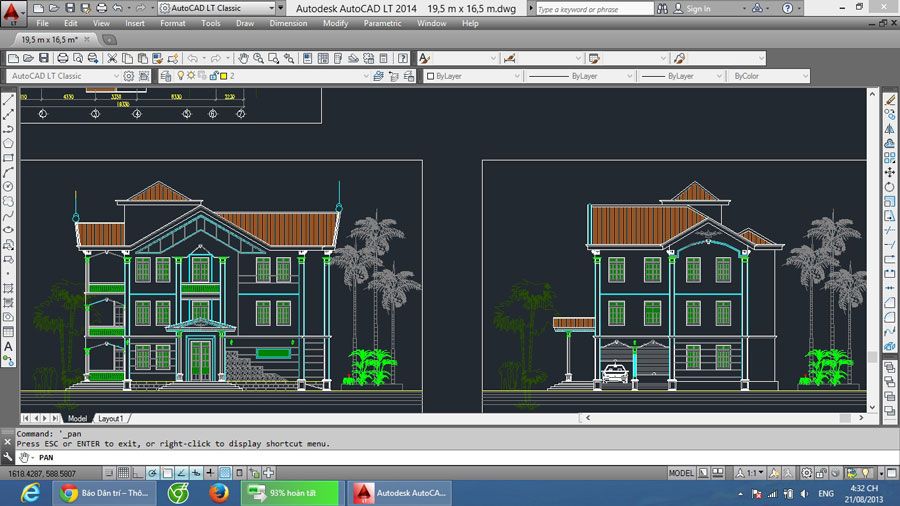Viewport: 900px width, 506px height.
Task: Open the Layer Properties Manager icon
Action: pyautogui.click(x=167, y=76)
